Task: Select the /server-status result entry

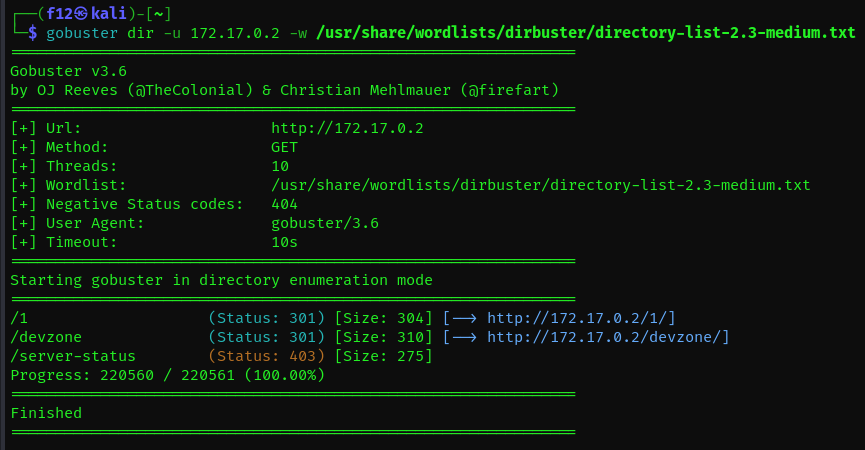Action: click(73, 356)
